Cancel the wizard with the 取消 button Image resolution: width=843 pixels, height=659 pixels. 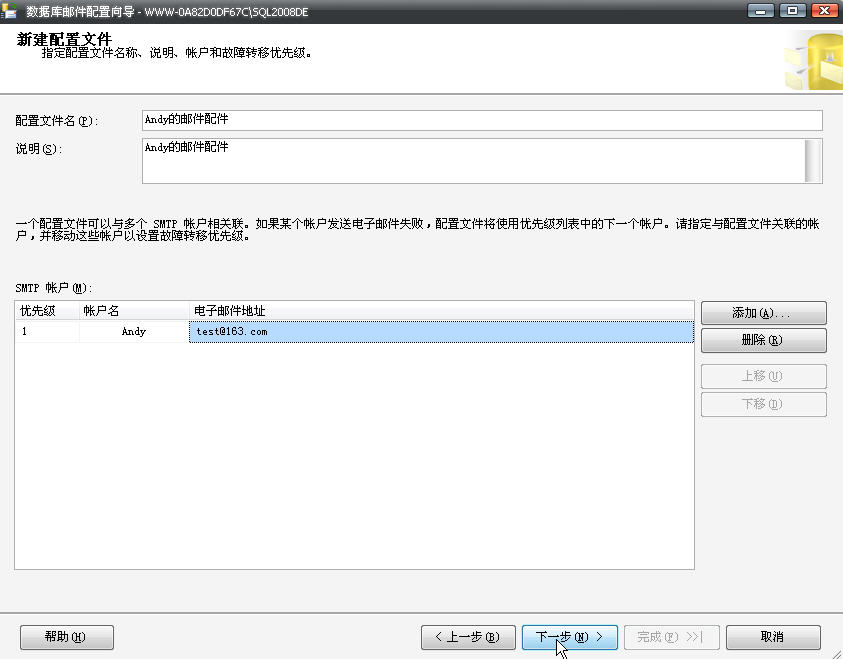(773, 637)
